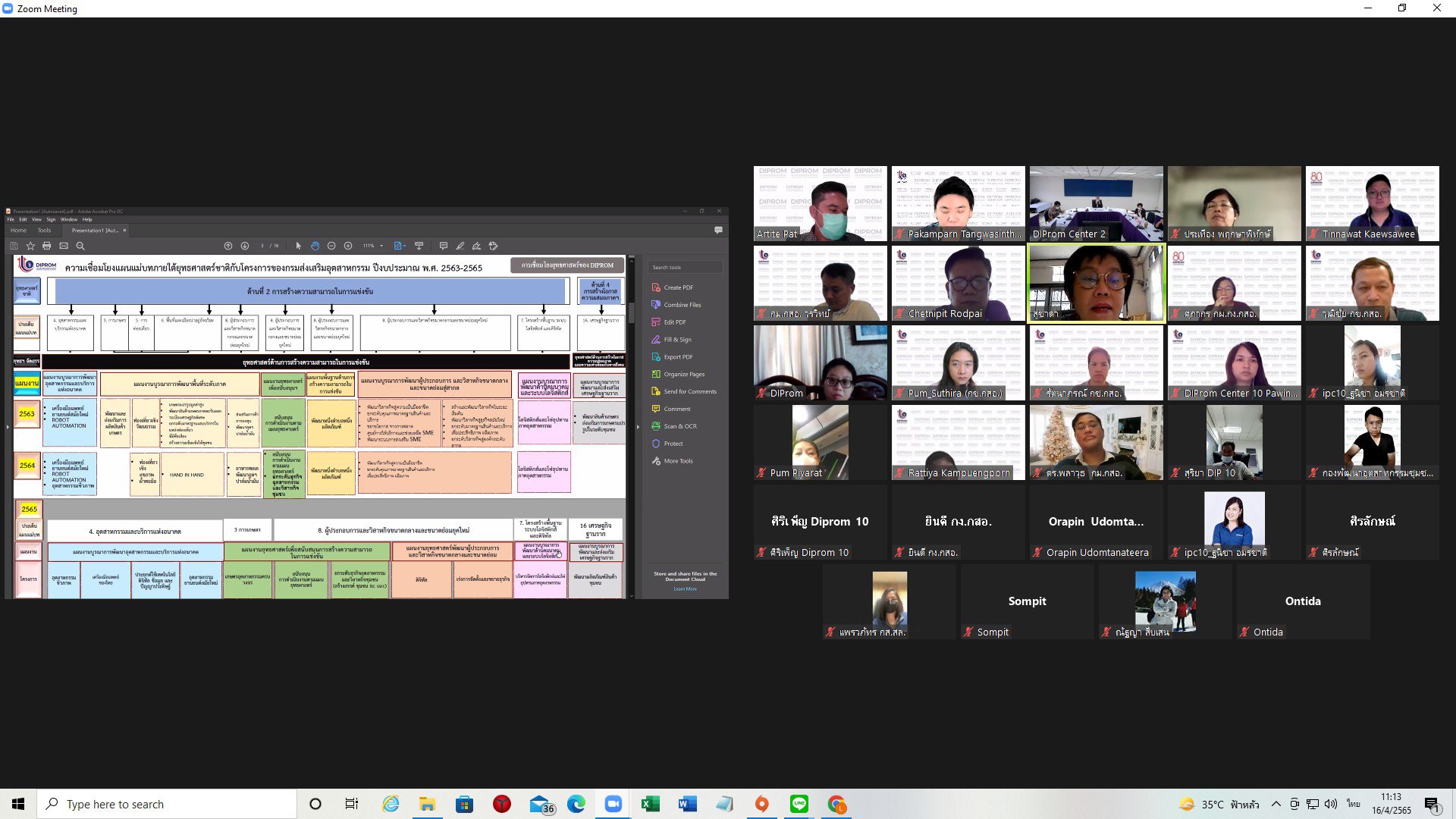Close the Presentation1 document tab
The image size is (1456, 819).
124,231
